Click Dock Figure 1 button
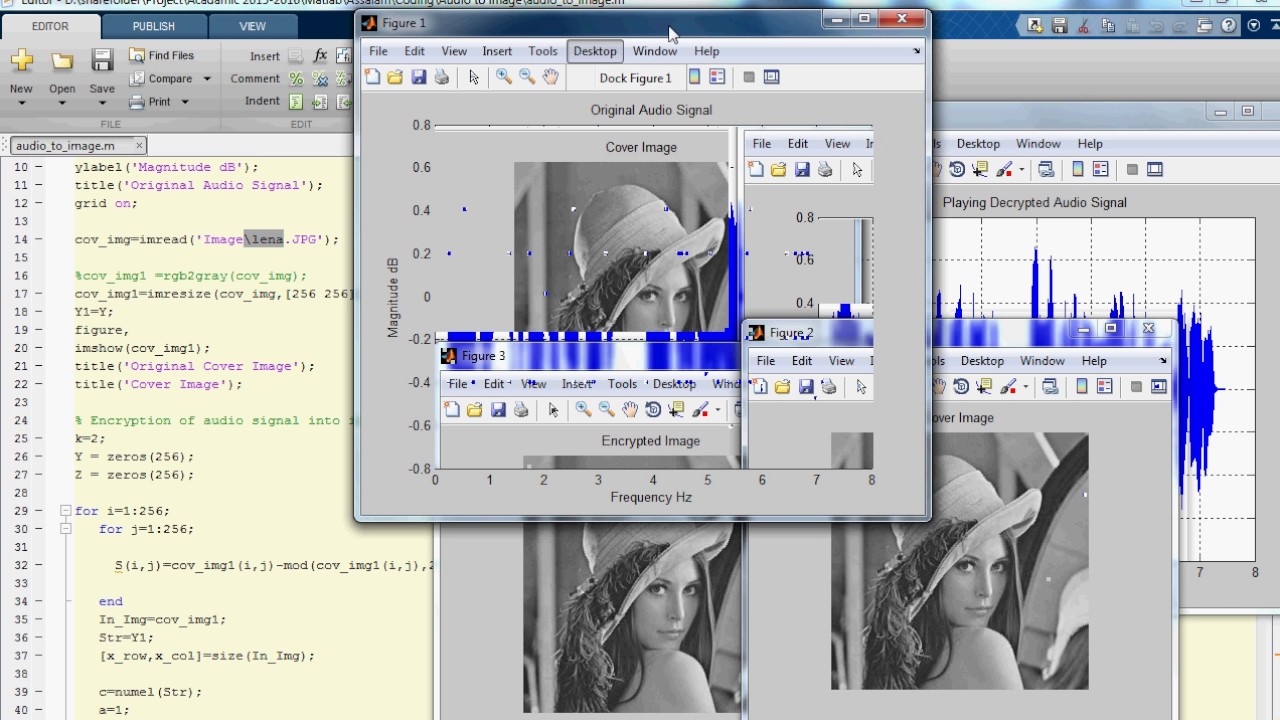This screenshot has width=1280, height=720. click(x=635, y=78)
